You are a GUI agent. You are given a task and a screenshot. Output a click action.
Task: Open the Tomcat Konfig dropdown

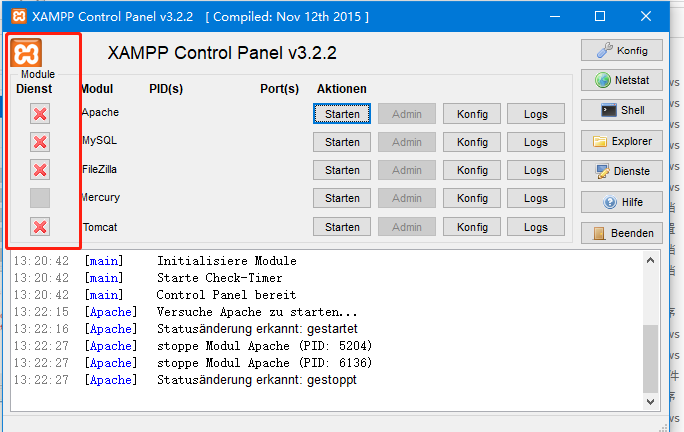point(472,227)
